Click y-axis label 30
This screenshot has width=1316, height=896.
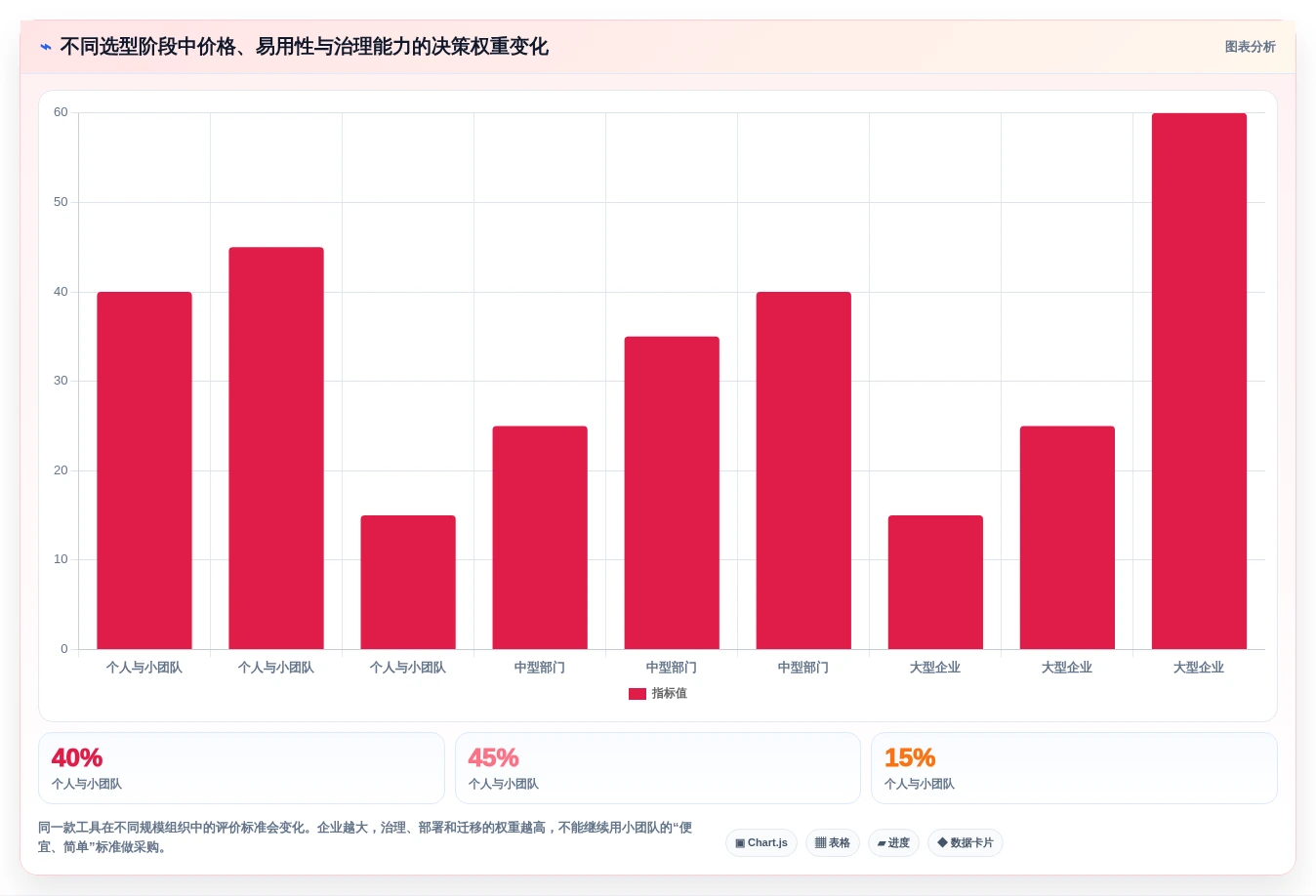pyautogui.click(x=61, y=381)
